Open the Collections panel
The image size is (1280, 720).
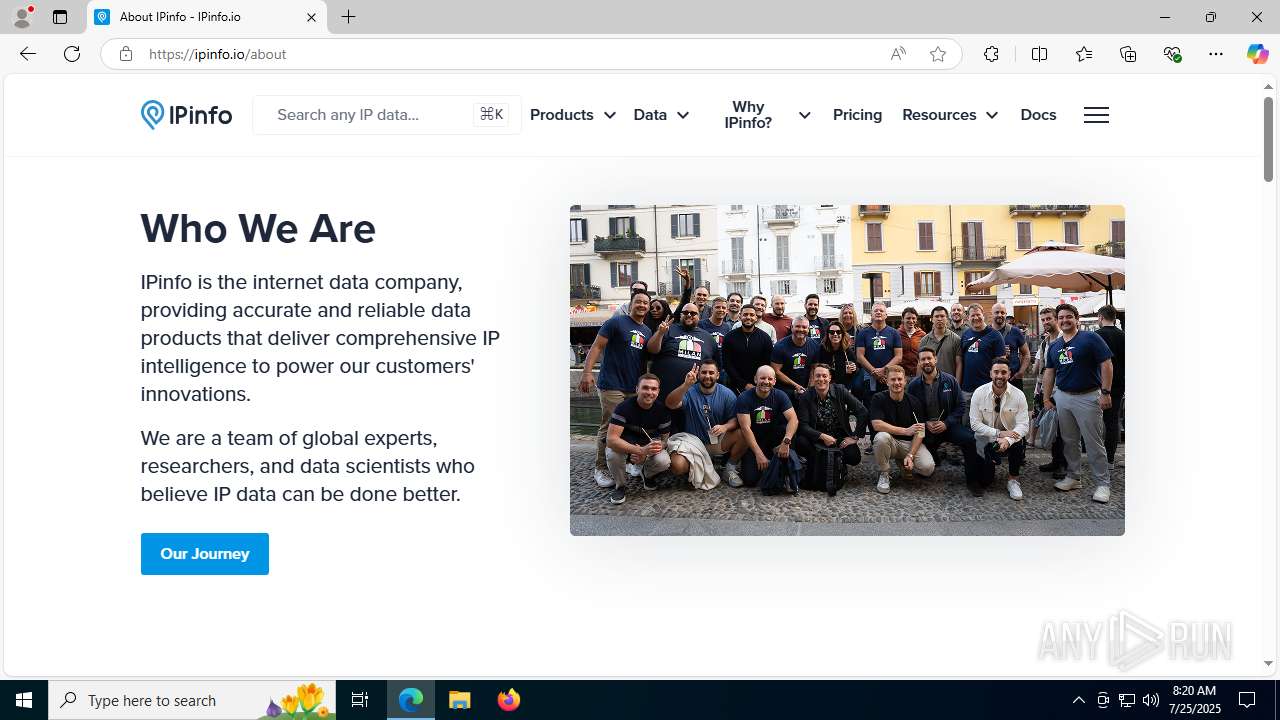(1128, 54)
